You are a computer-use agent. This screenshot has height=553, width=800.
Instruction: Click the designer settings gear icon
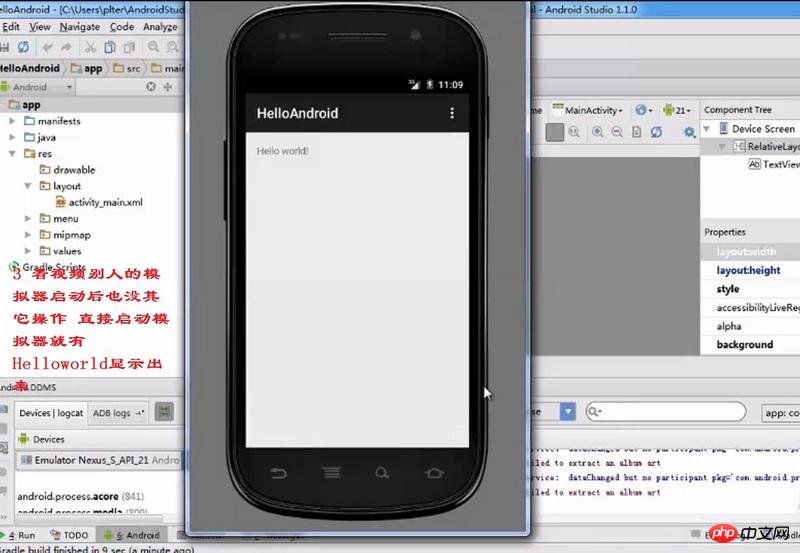tap(689, 132)
